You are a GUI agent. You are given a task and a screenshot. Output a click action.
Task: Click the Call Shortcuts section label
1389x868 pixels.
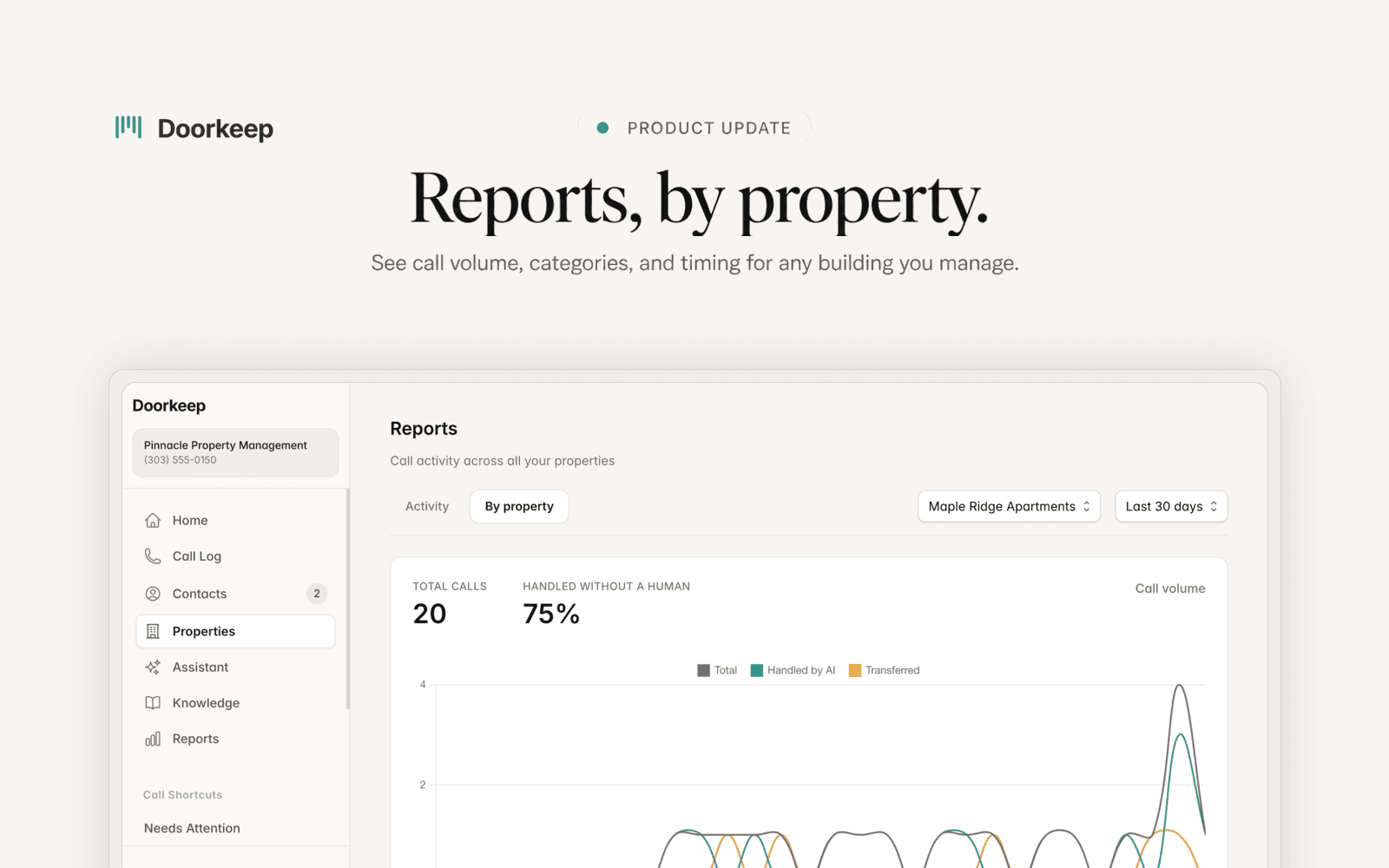click(182, 795)
